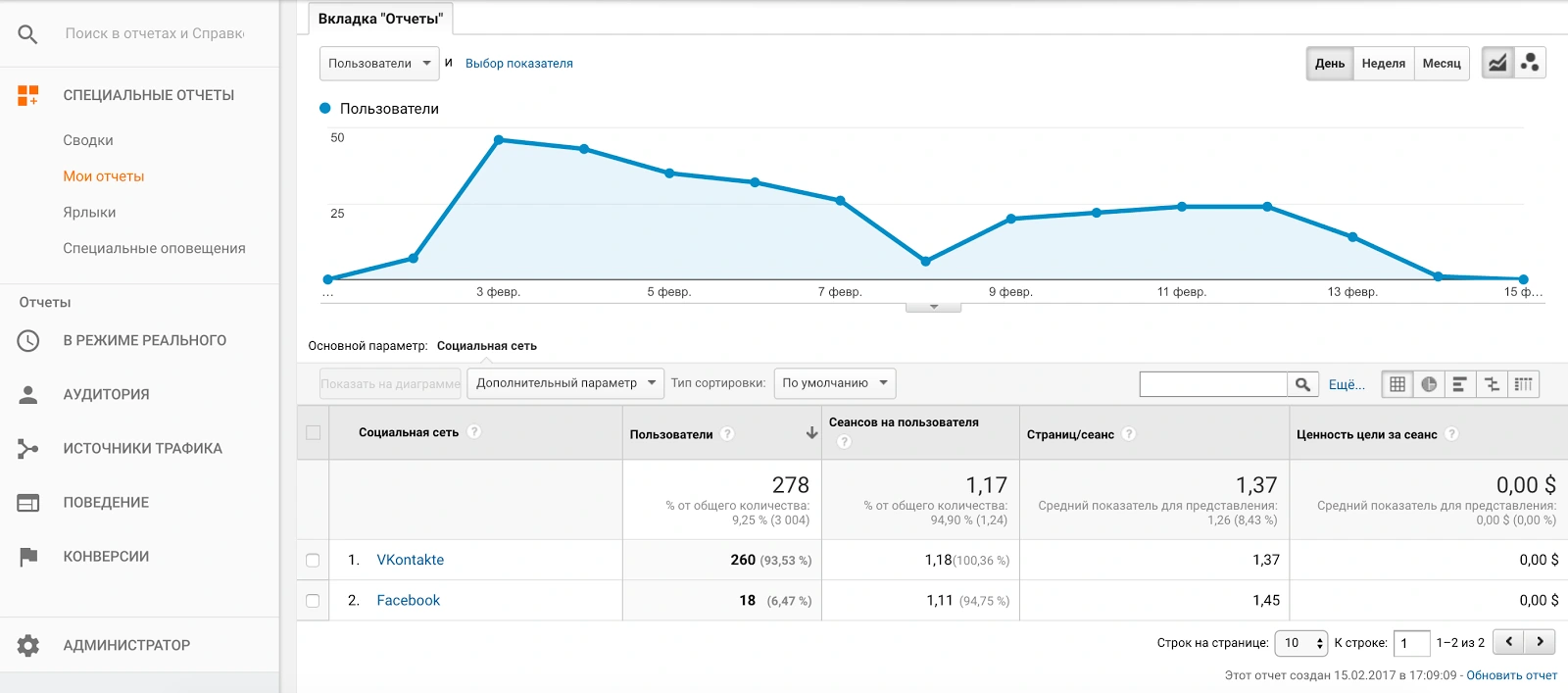Screen dimensions: 1568x693
Task: Open the Администратор gear settings
Action: tap(28, 645)
